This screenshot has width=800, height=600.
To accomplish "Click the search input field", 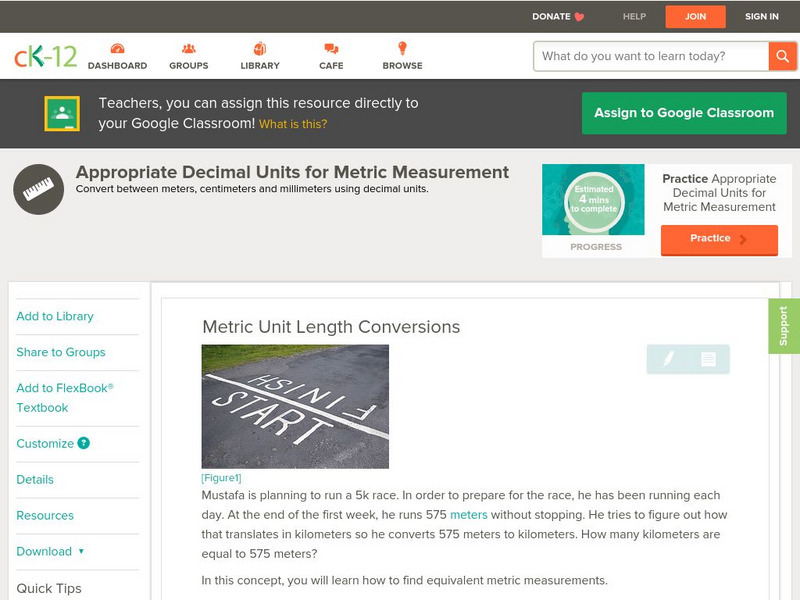I will [x=645, y=56].
